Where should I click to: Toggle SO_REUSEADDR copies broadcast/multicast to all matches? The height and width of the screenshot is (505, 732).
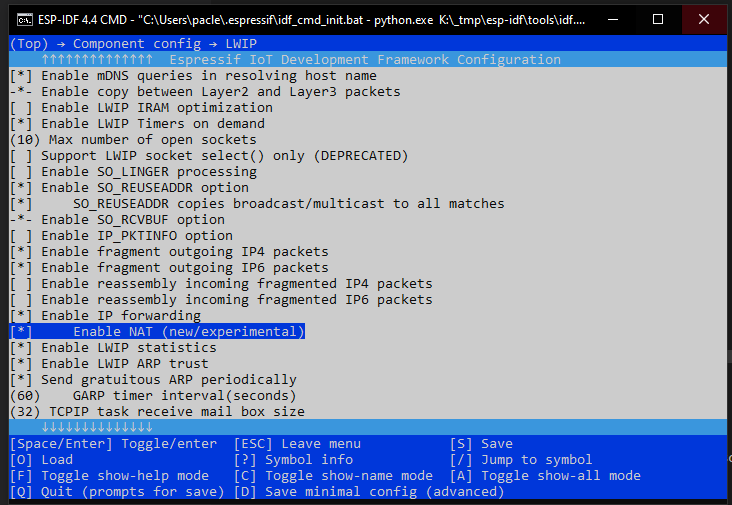point(257,203)
